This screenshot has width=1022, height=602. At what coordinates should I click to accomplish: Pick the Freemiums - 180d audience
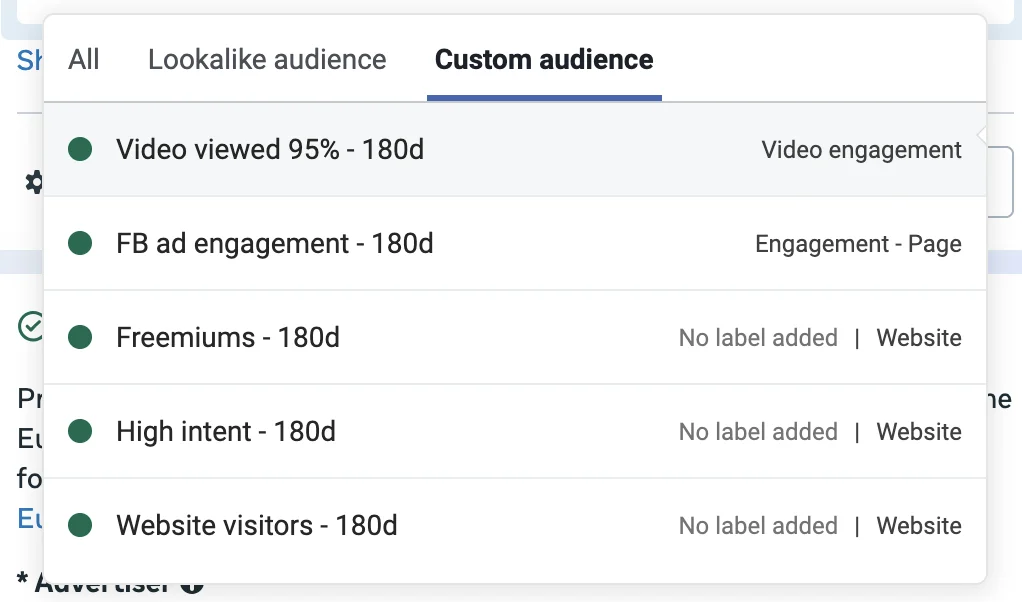pos(515,337)
